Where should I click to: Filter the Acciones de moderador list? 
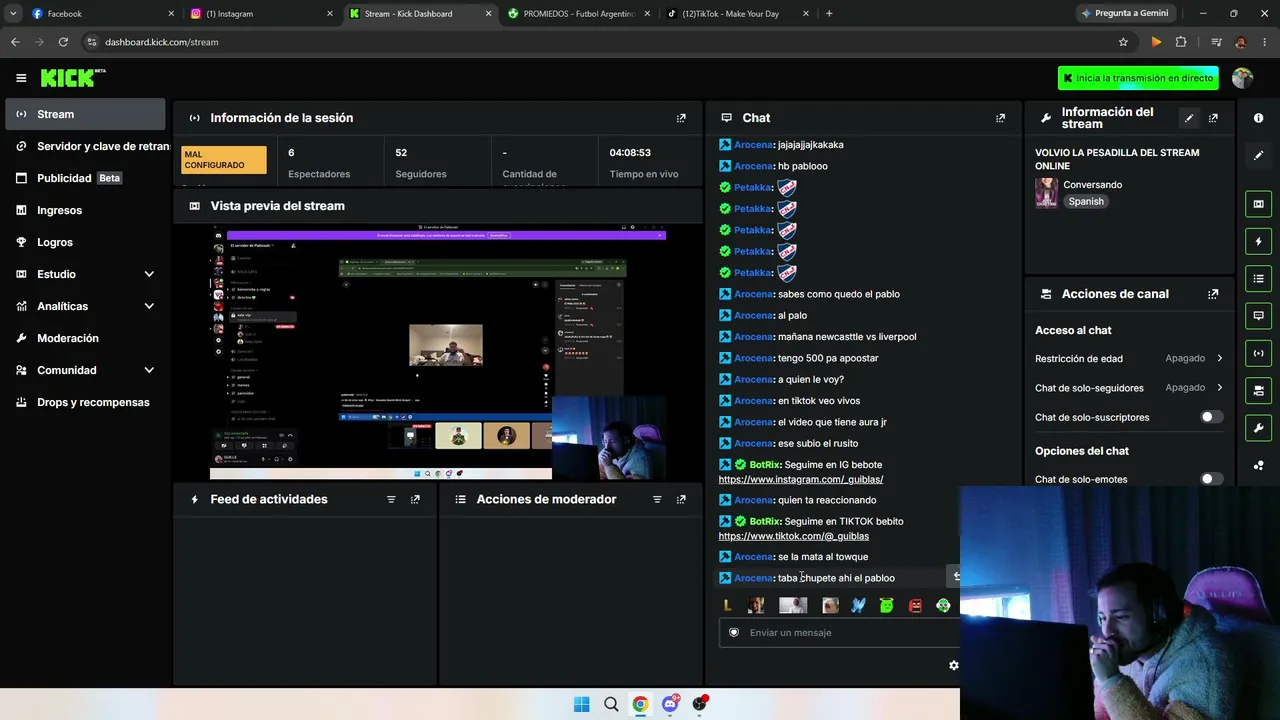pos(657,499)
